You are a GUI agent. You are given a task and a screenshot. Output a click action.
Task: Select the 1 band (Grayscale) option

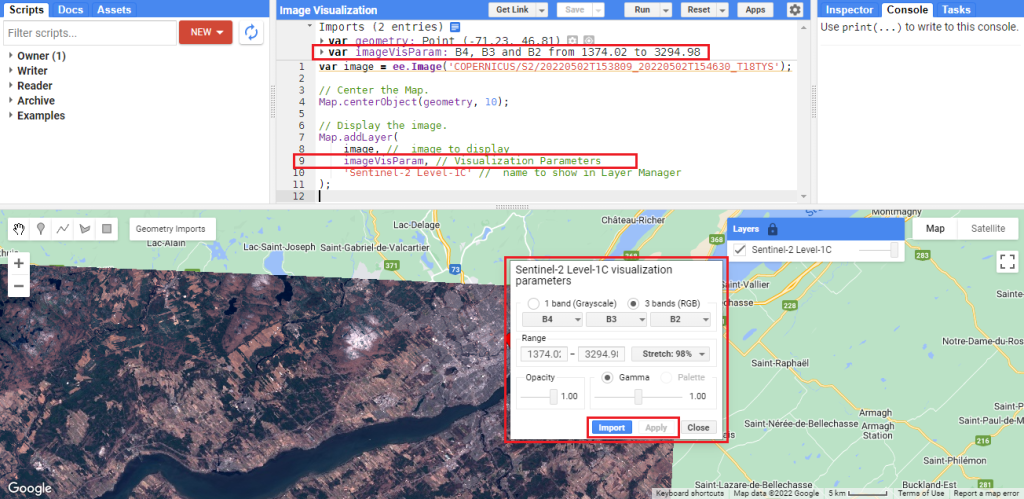click(533, 303)
